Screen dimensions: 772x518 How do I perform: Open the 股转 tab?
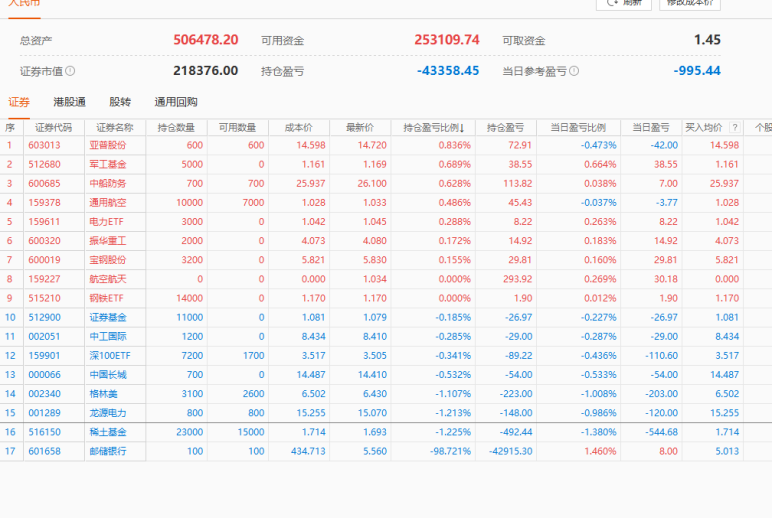(x=120, y=102)
